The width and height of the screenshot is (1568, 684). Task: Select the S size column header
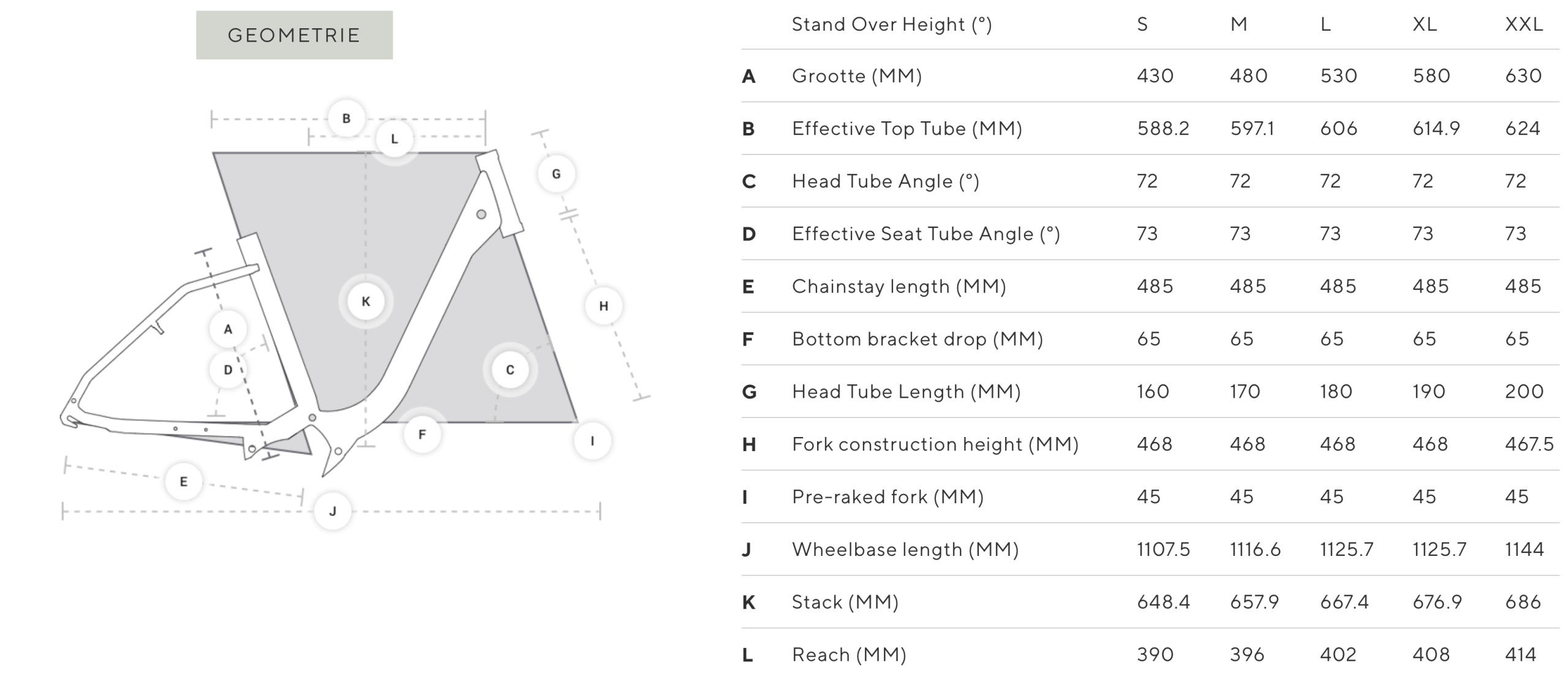coord(1142,25)
